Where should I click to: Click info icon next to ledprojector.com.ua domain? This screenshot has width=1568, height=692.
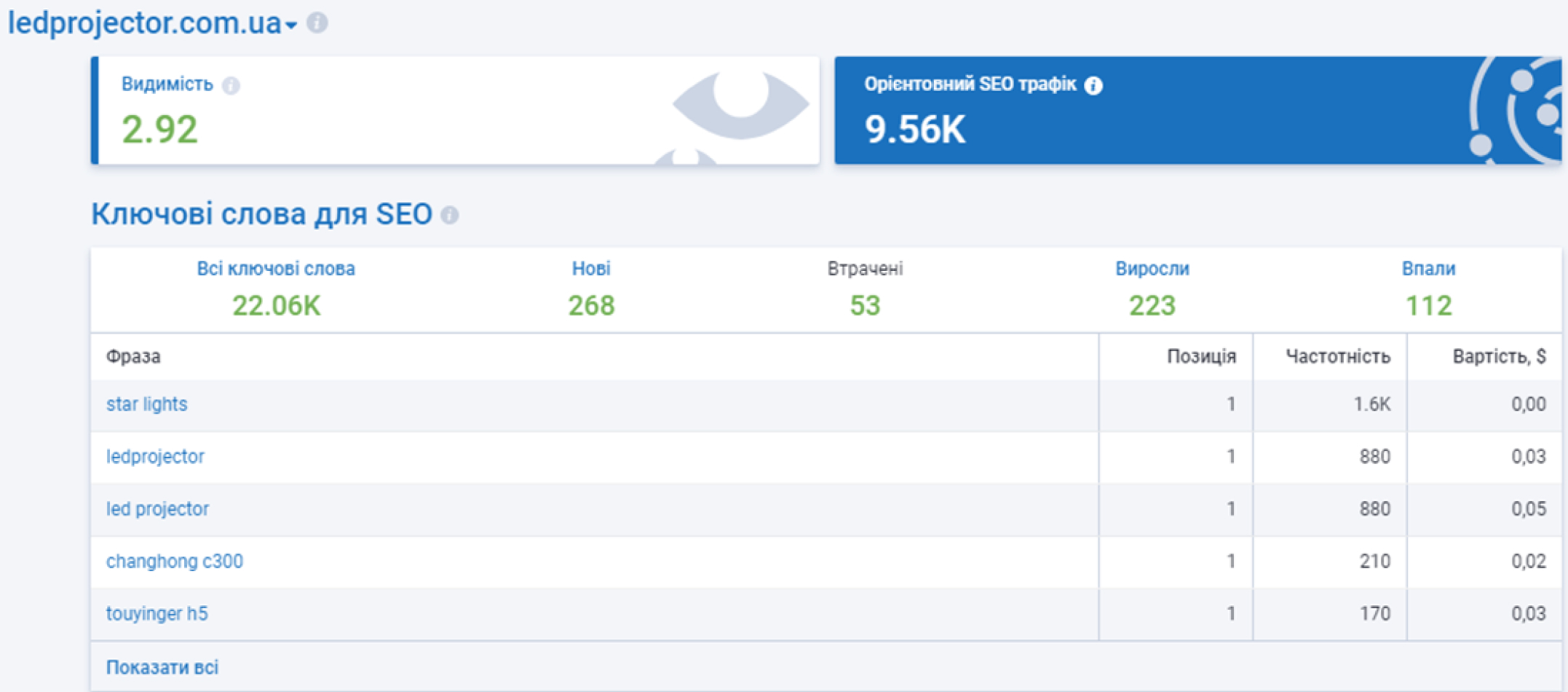317,23
